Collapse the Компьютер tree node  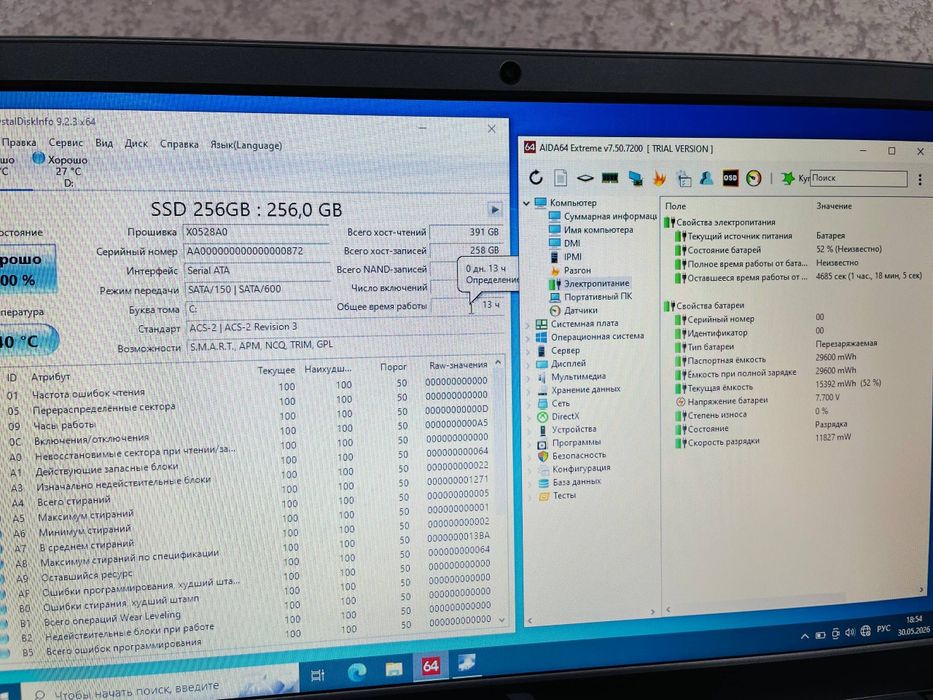(527, 203)
